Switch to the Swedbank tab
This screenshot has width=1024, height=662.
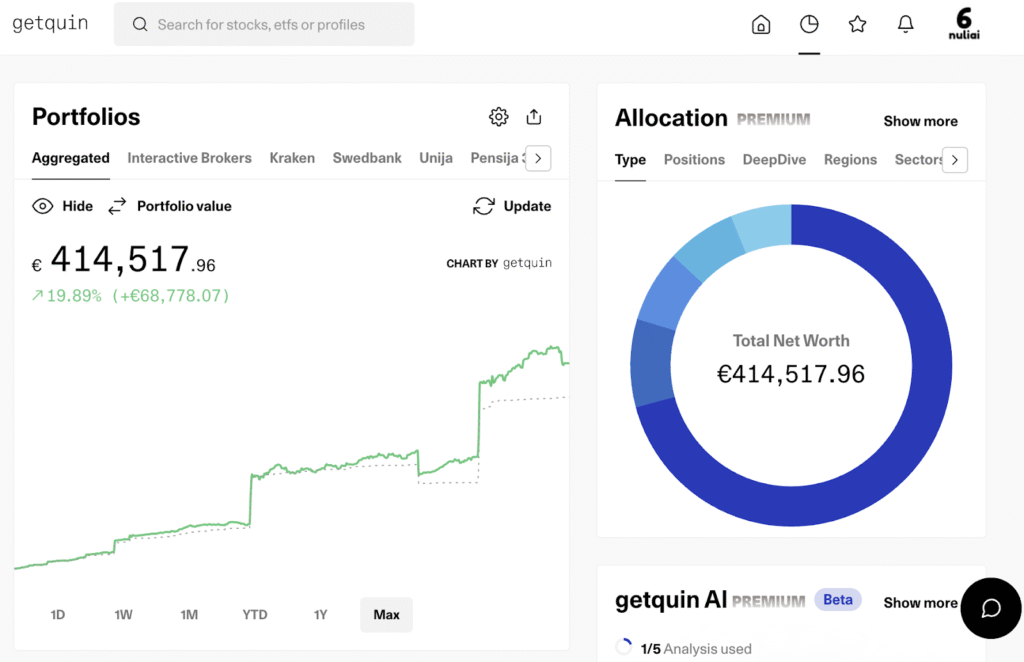pos(367,158)
